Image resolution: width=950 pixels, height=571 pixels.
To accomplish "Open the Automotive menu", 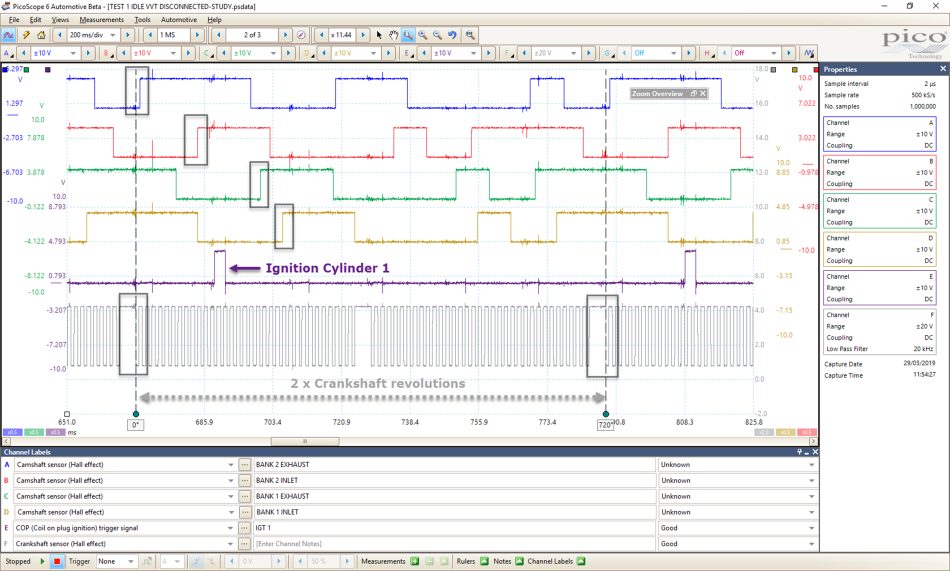I will pyautogui.click(x=179, y=19).
